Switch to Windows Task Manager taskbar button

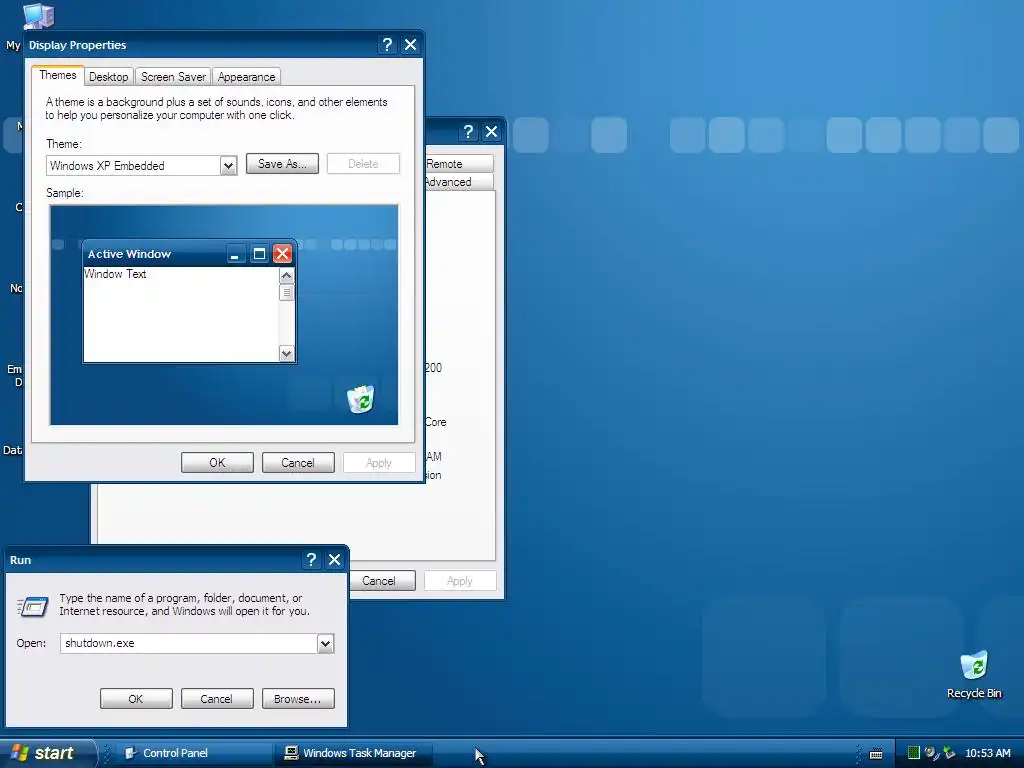(353, 753)
